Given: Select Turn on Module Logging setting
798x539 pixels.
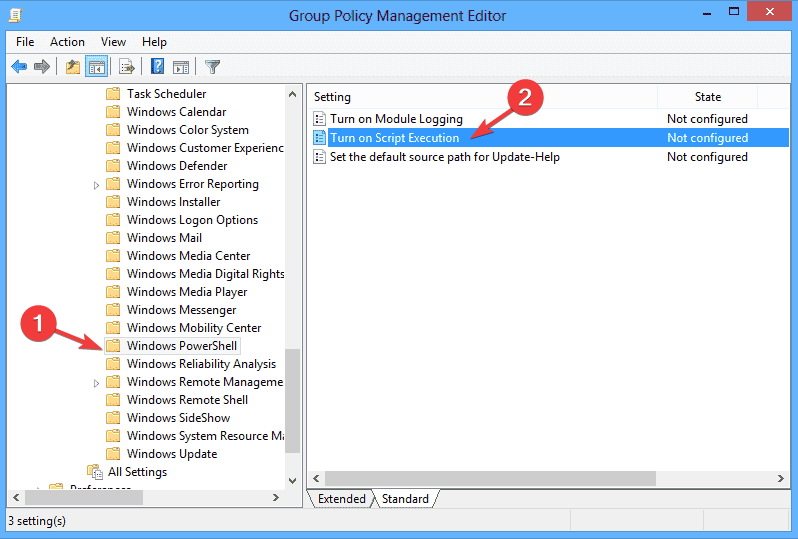Looking at the screenshot, I should [396, 119].
